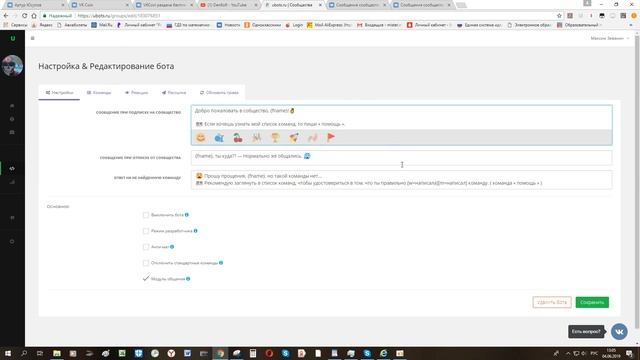Viewport: 640px width, 360px height.
Task: Open Internet Explorer from the taskbar
Action: [383, 353]
